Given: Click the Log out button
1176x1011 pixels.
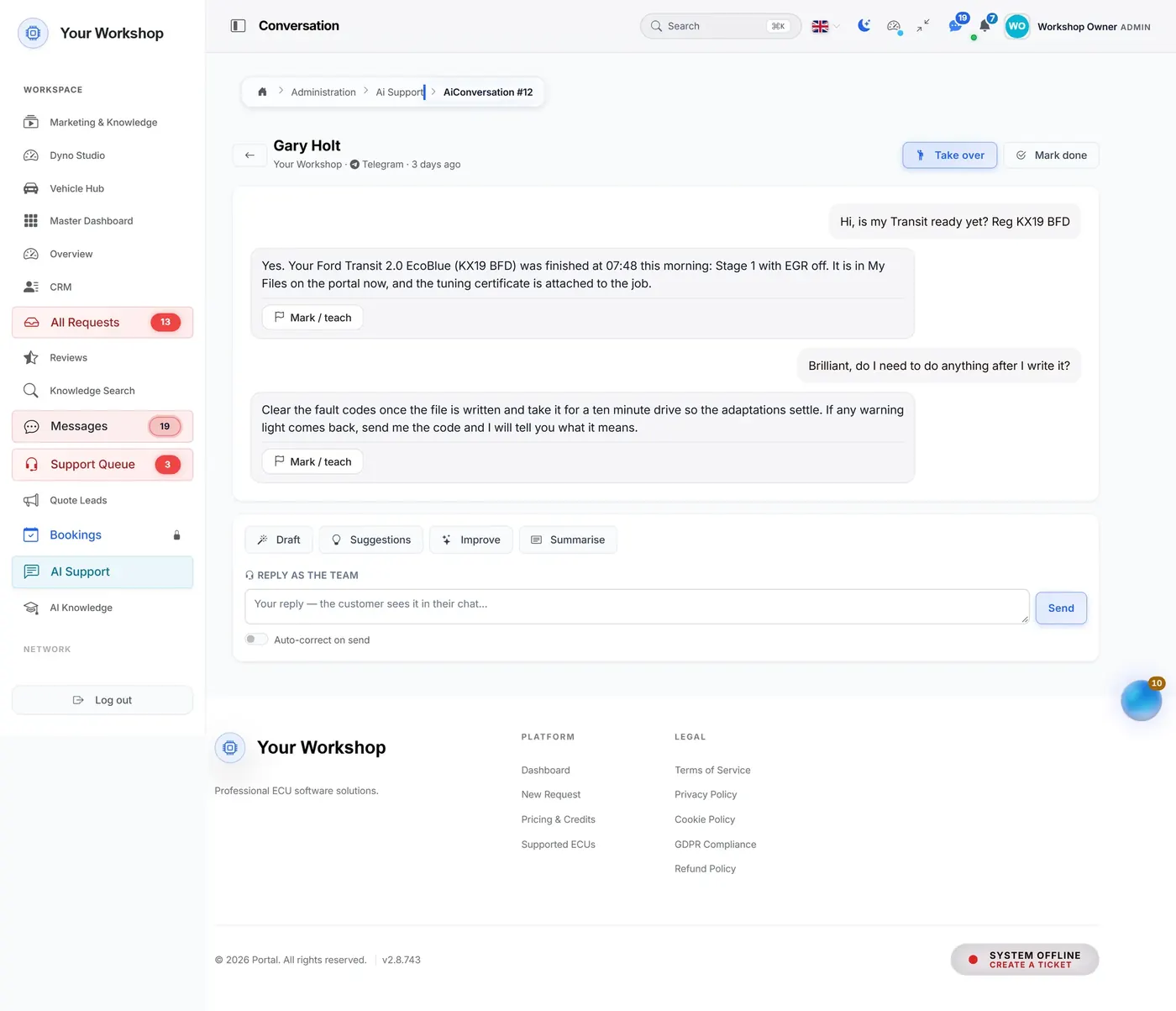Looking at the screenshot, I should (102, 700).
